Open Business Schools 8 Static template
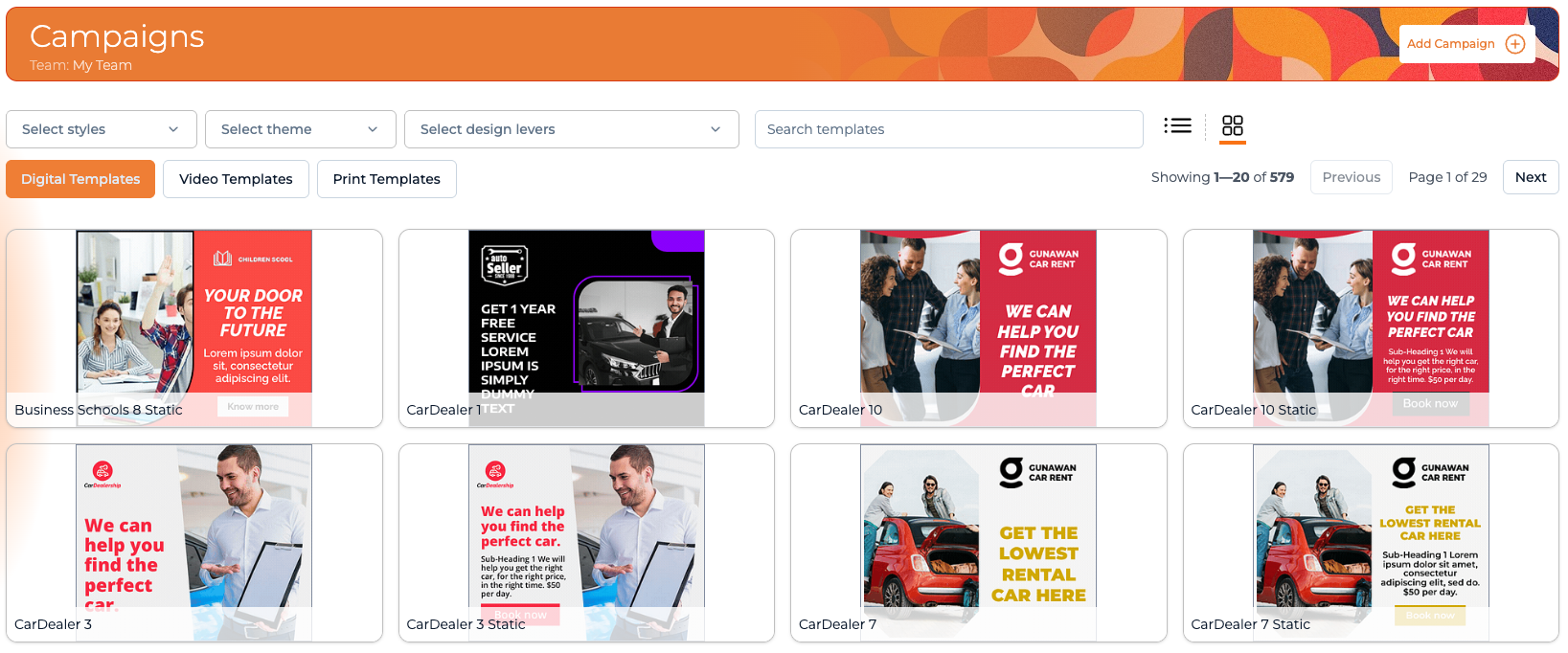This screenshot has height=653, width=1568. point(194,328)
